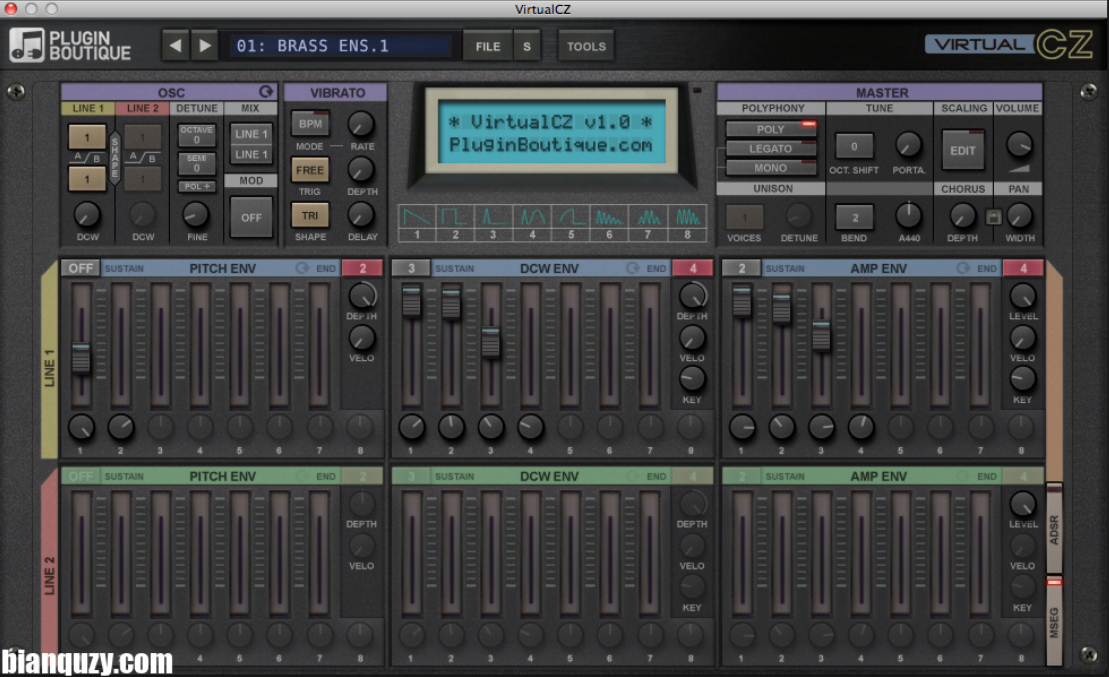Open the Line 1 waveform B selector
Image resolution: width=1109 pixels, height=677 pixels.
[x=87, y=179]
